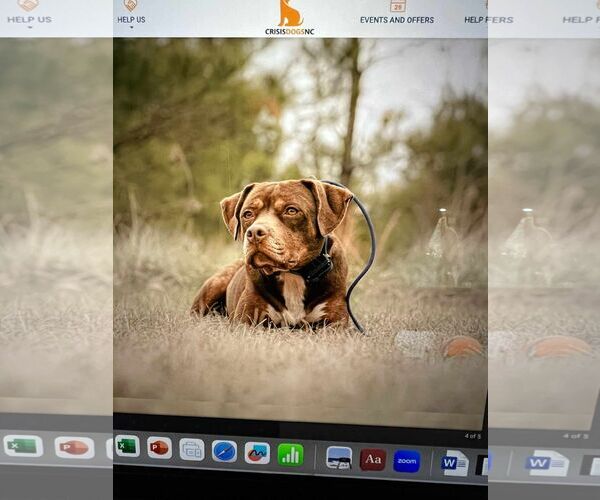The width and height of the screenshot is (600, 500).
Task: Open PowerPoint from the dock
Action: [159, 448]
